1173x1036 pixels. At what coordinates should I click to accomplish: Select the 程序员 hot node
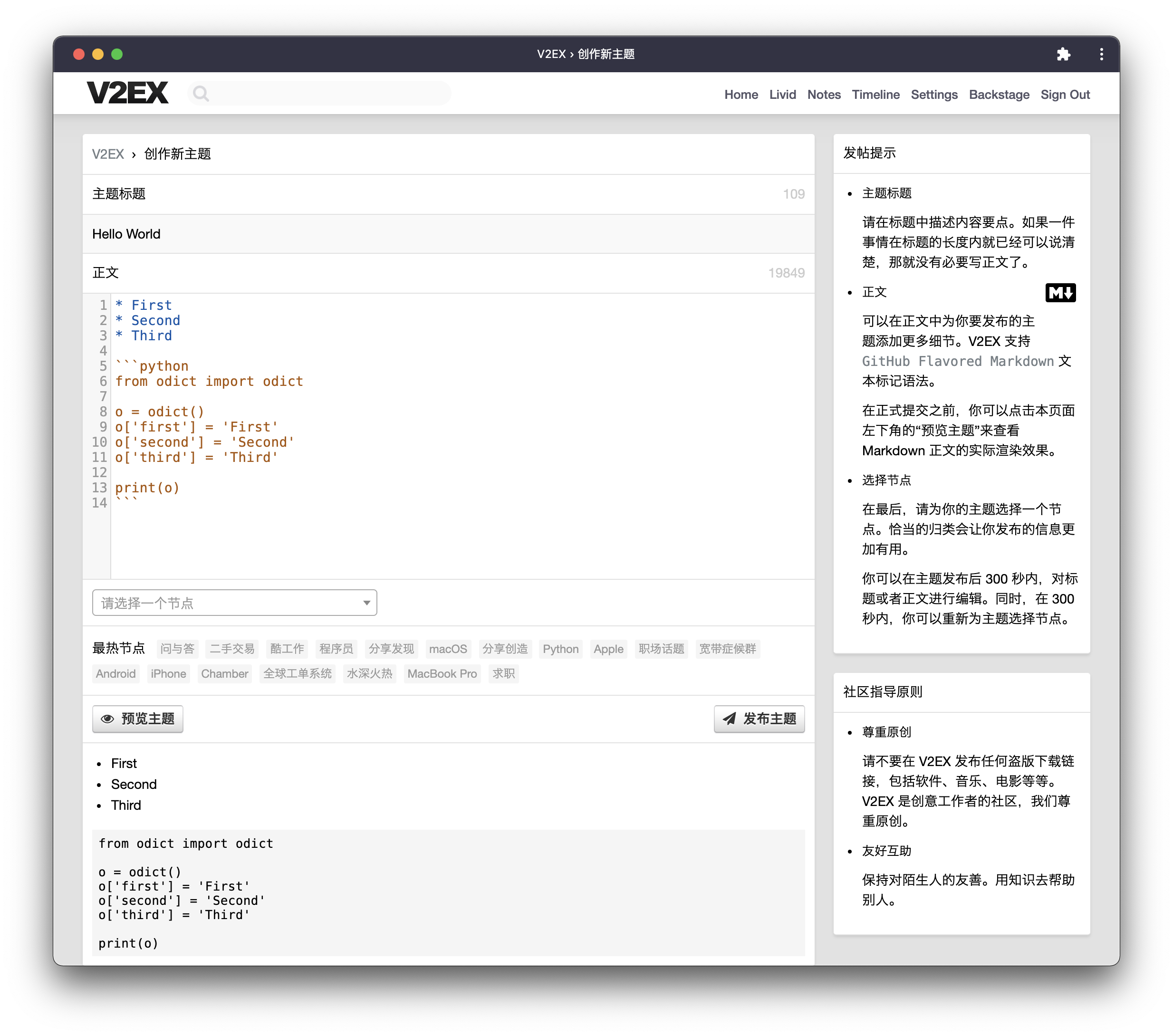coord(336,649)
